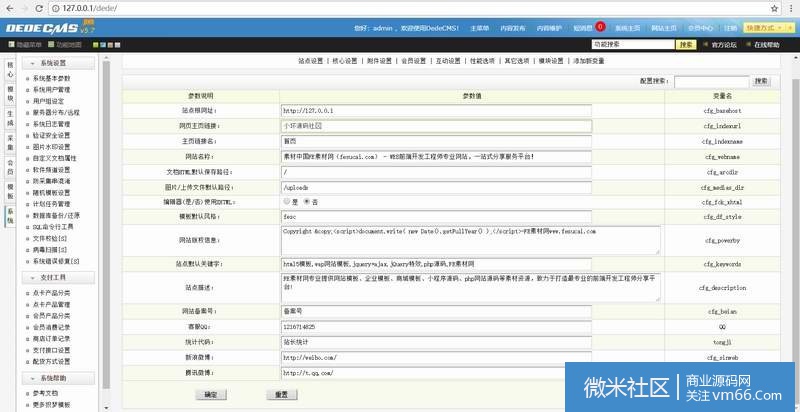Click the 搜索 config search button
The image size is (800, 412).
pyautogui.click(x=761, y=81)
